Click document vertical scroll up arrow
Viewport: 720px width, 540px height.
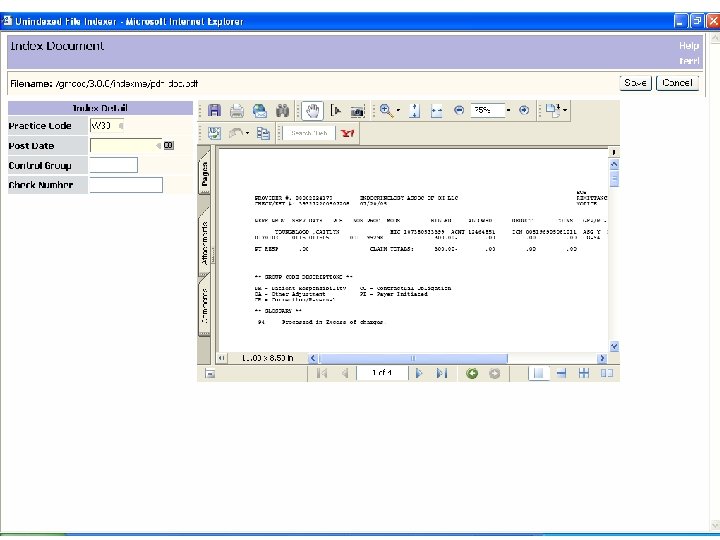614,164
